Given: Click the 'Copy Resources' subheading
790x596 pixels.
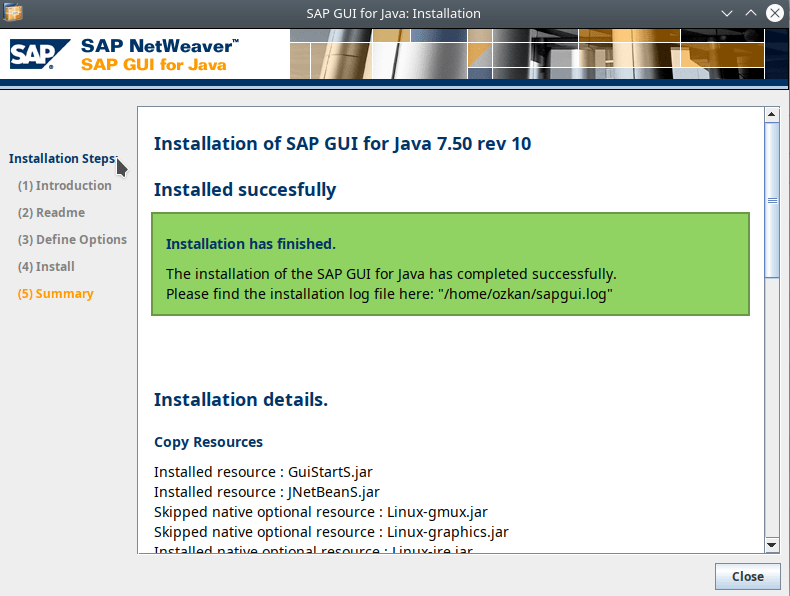Looking at the screenshot, I should pyautogui.click(x=208, y=442).
